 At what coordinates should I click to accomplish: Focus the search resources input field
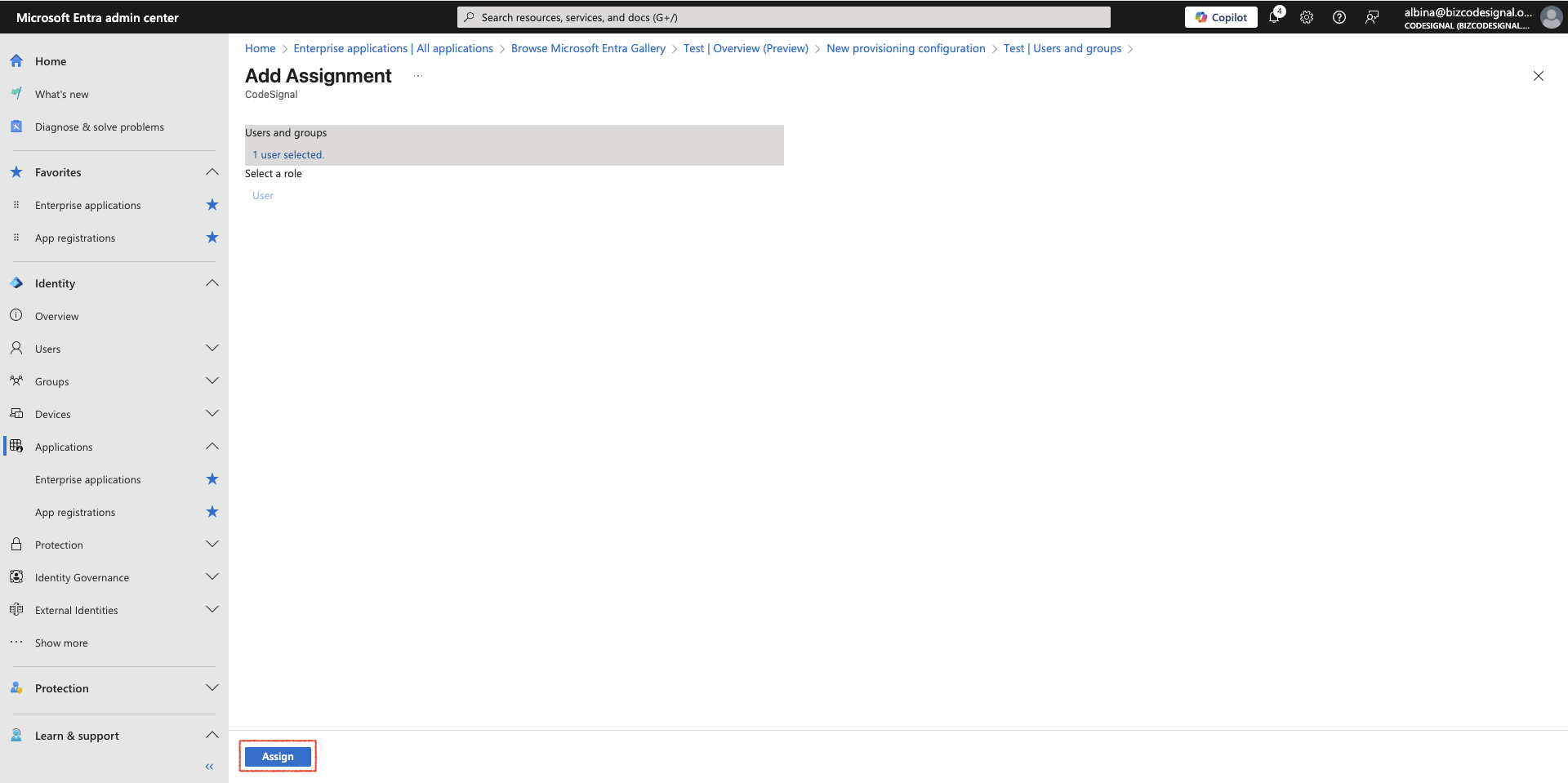click(784, 17)
